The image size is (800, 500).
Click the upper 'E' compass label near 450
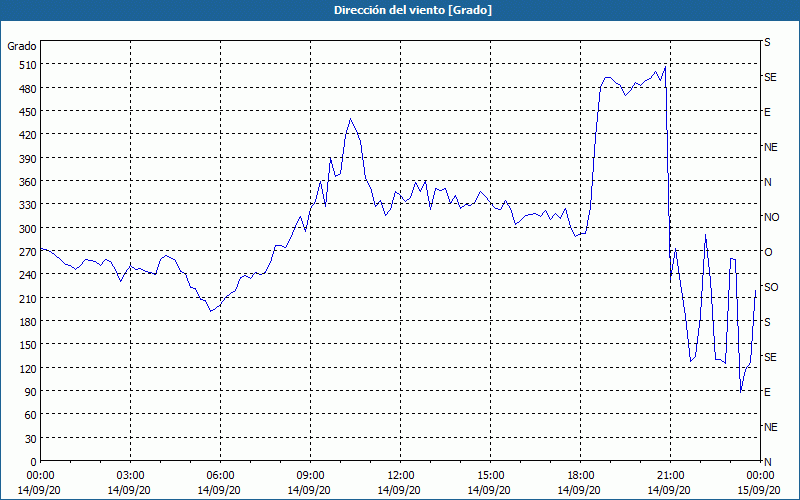pos(767,112)
